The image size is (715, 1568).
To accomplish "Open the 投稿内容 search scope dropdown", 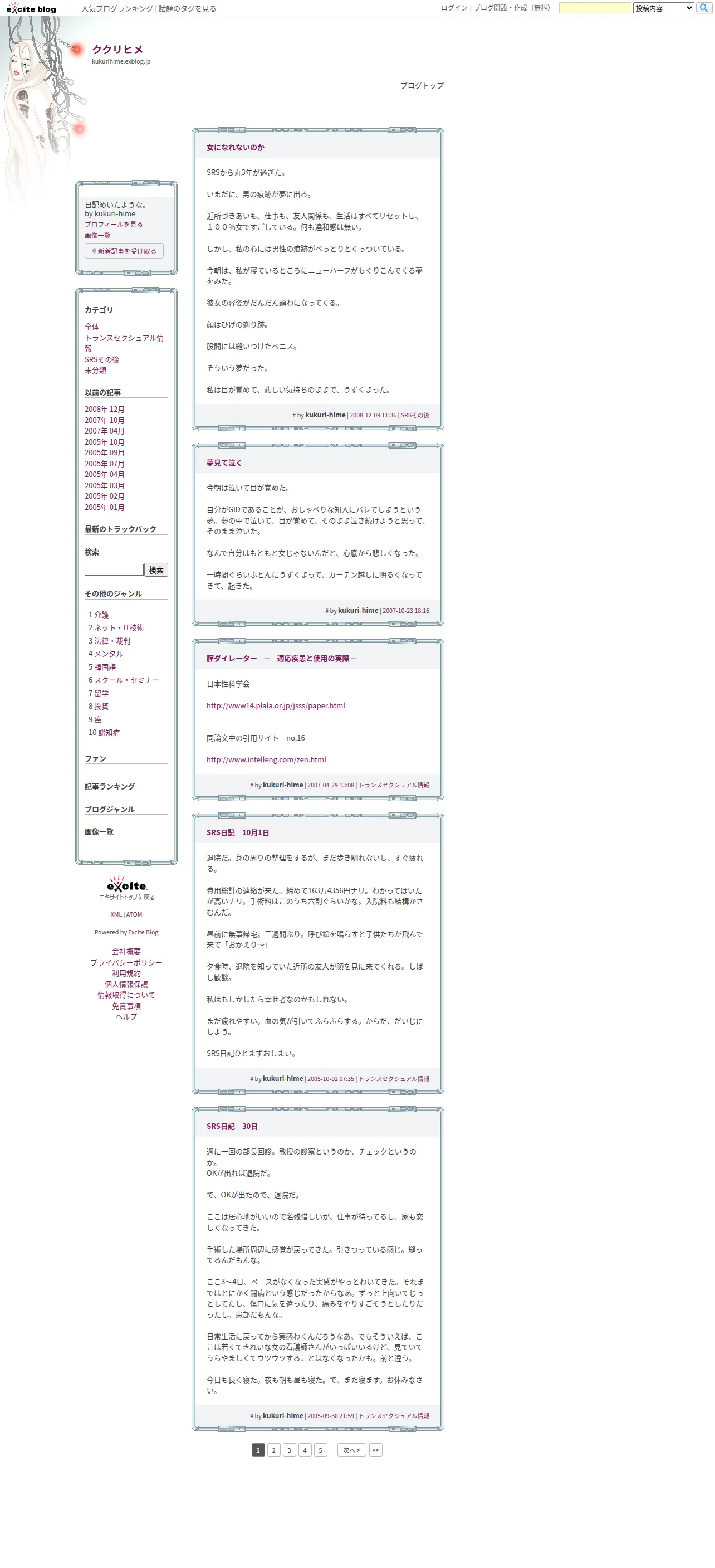I will click(x=663, y=8).
